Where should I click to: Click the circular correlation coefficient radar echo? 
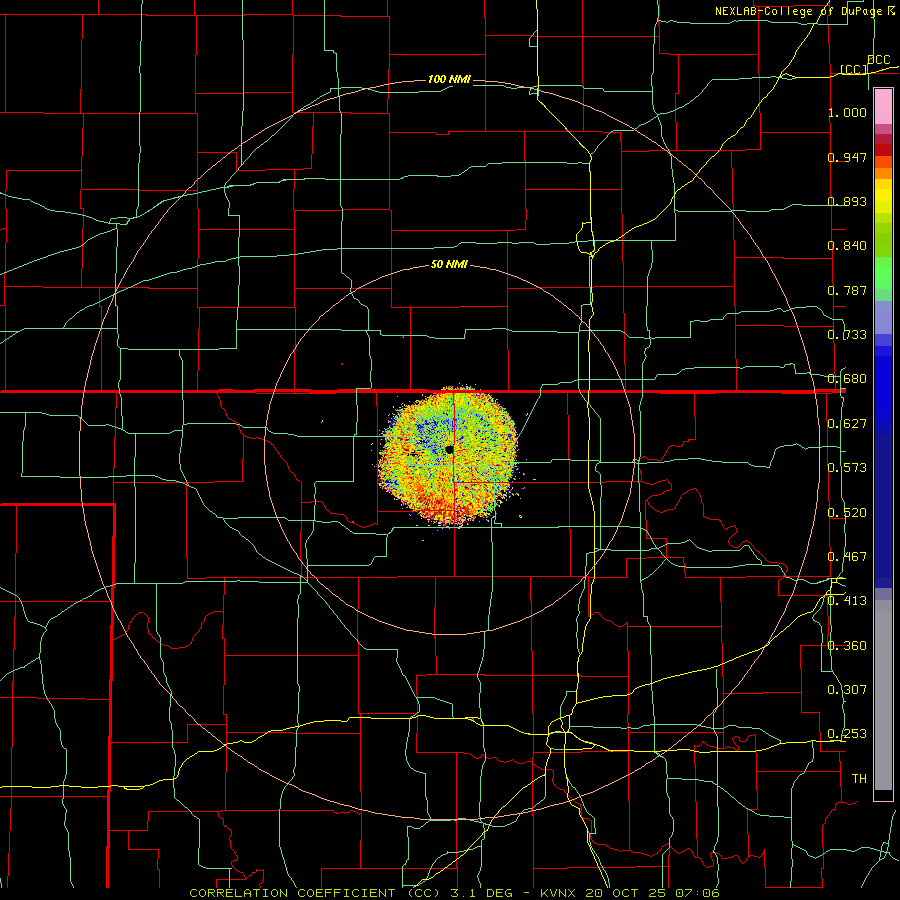pyautogui.click(x=448, y=456)
